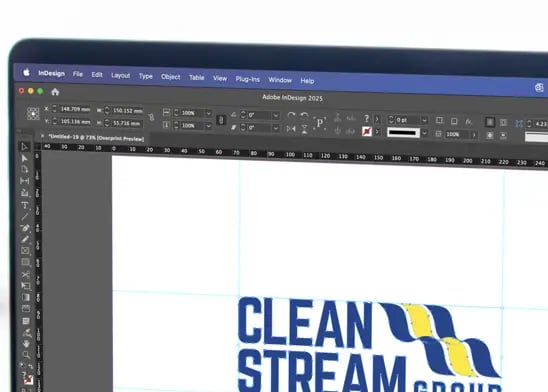The height and width of the screenshot is (392, 548).
Task: Open the Scale Y Percentage dropdown
Action: tap(208, 126)
